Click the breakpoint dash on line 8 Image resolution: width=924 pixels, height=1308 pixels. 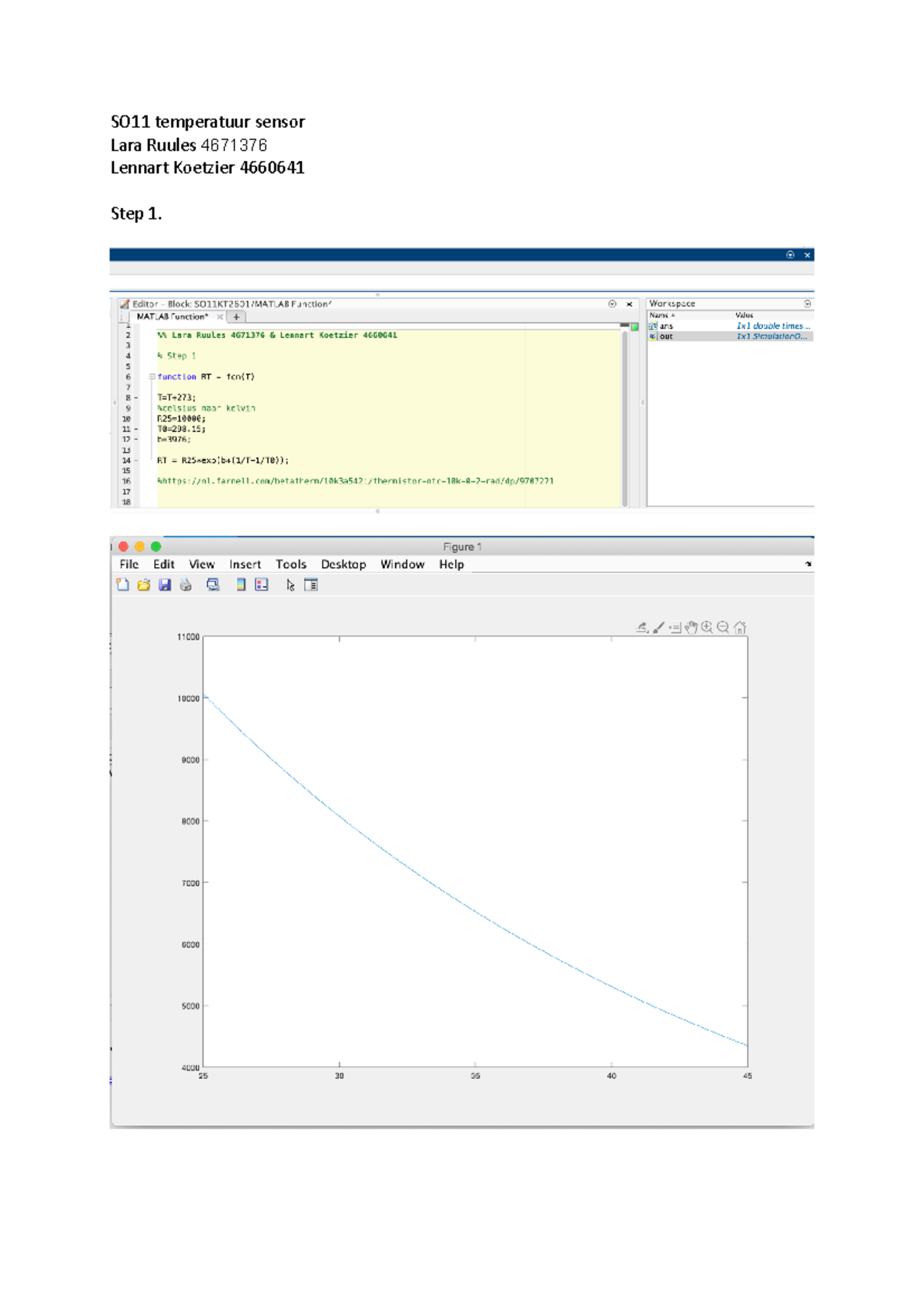(x=136, y=397)
